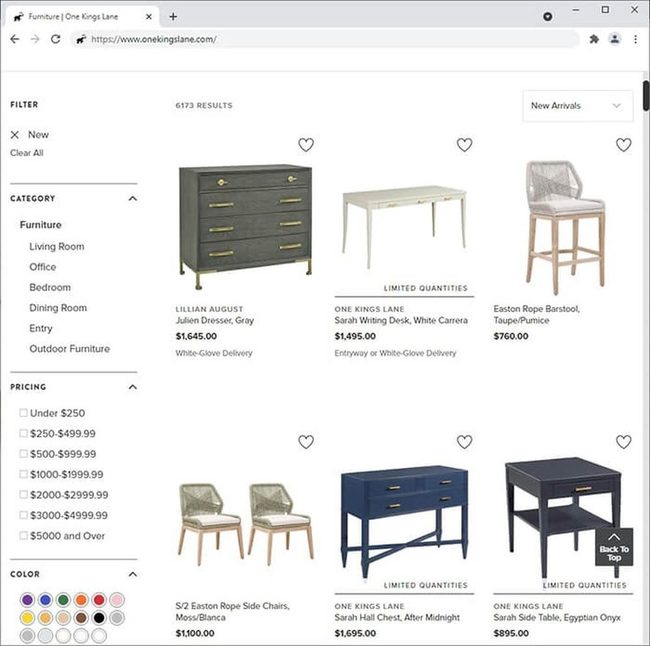
Task: Favorite the Julien Dresser with heart icon
Action: click(306, 145)
